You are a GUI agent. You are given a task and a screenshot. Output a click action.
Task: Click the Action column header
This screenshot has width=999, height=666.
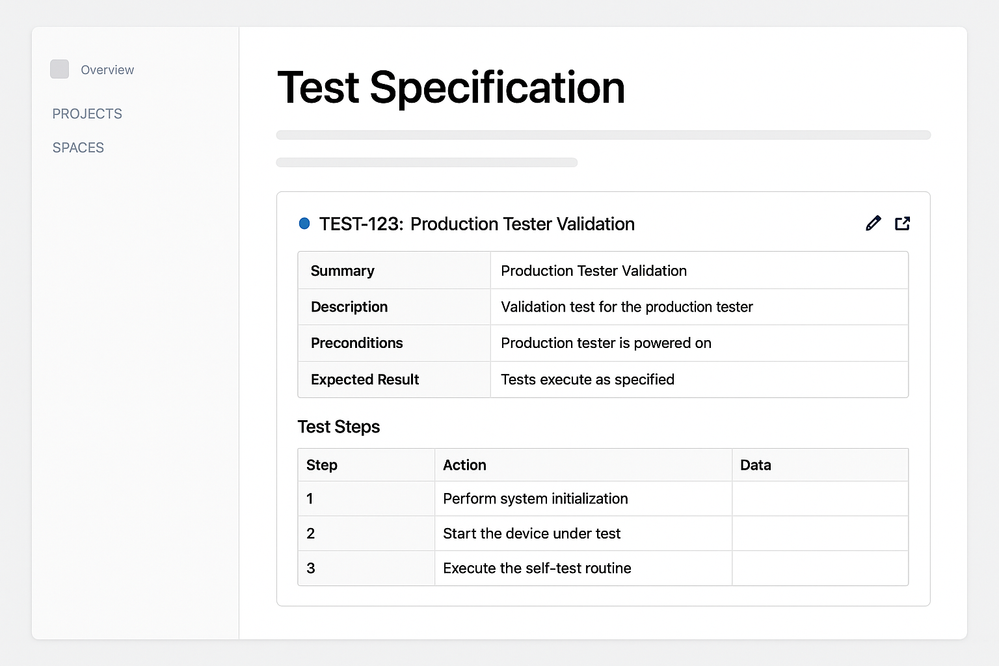[x=465, y=465]
